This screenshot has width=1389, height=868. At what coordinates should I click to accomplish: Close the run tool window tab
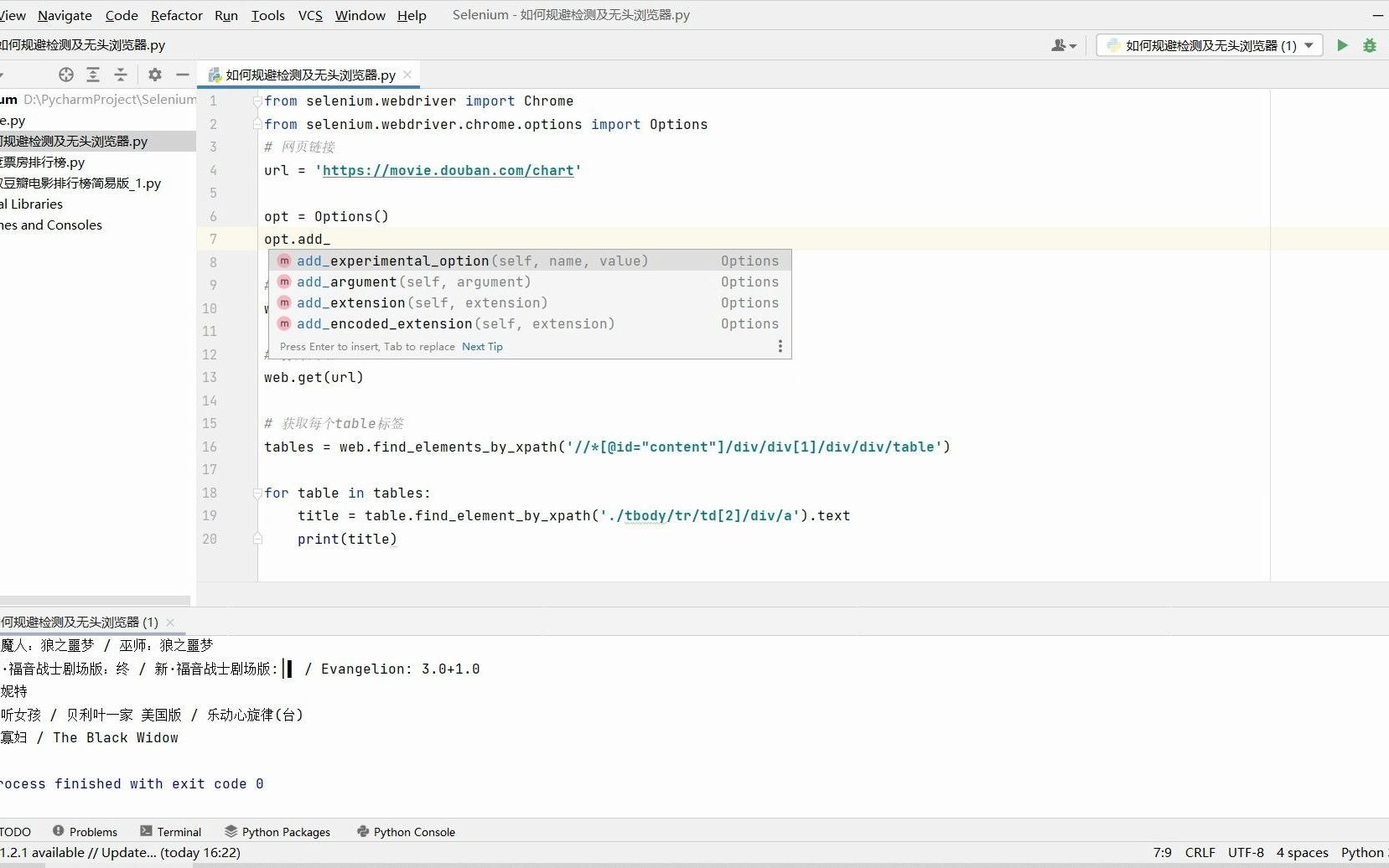click(170, 622)
